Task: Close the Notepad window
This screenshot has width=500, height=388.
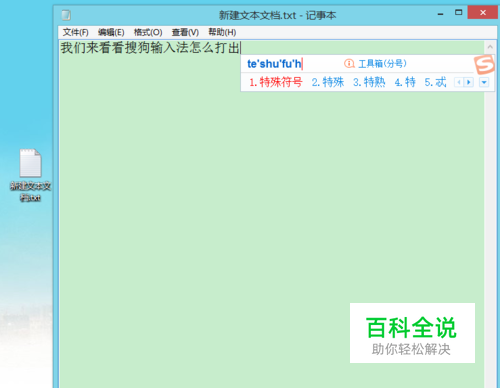Action: 483,13
